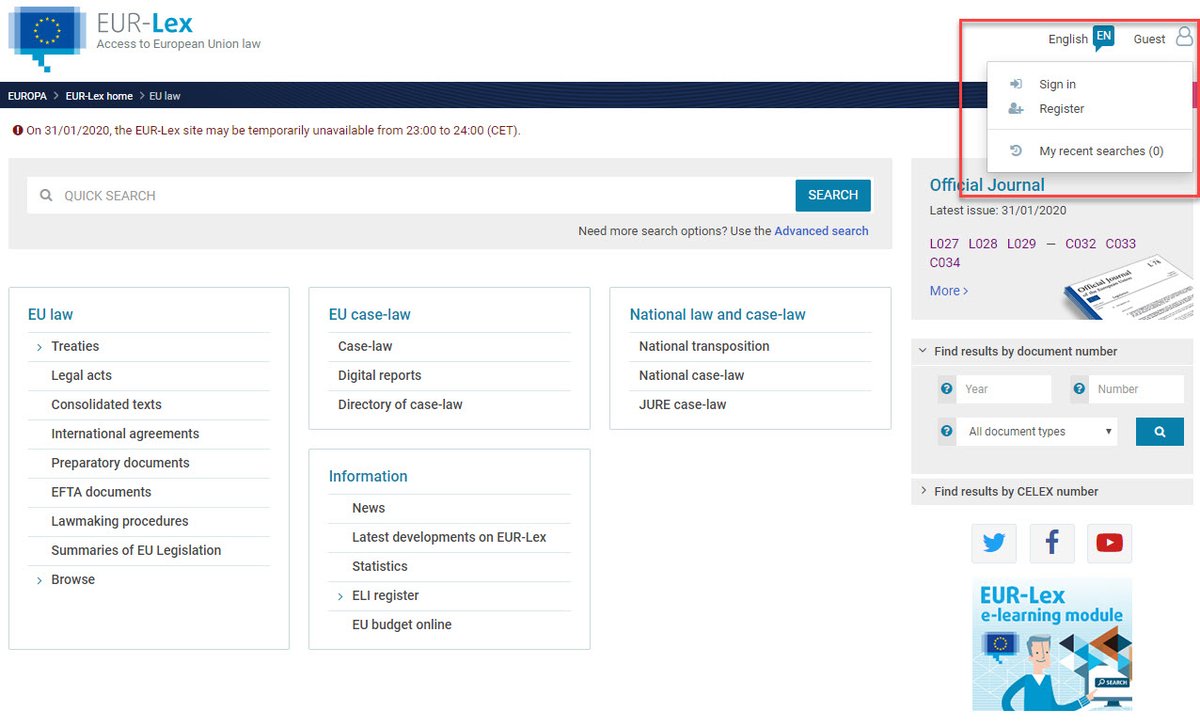Open the EN language selector icon
1200x727 pixels.
coord(1103,38)
